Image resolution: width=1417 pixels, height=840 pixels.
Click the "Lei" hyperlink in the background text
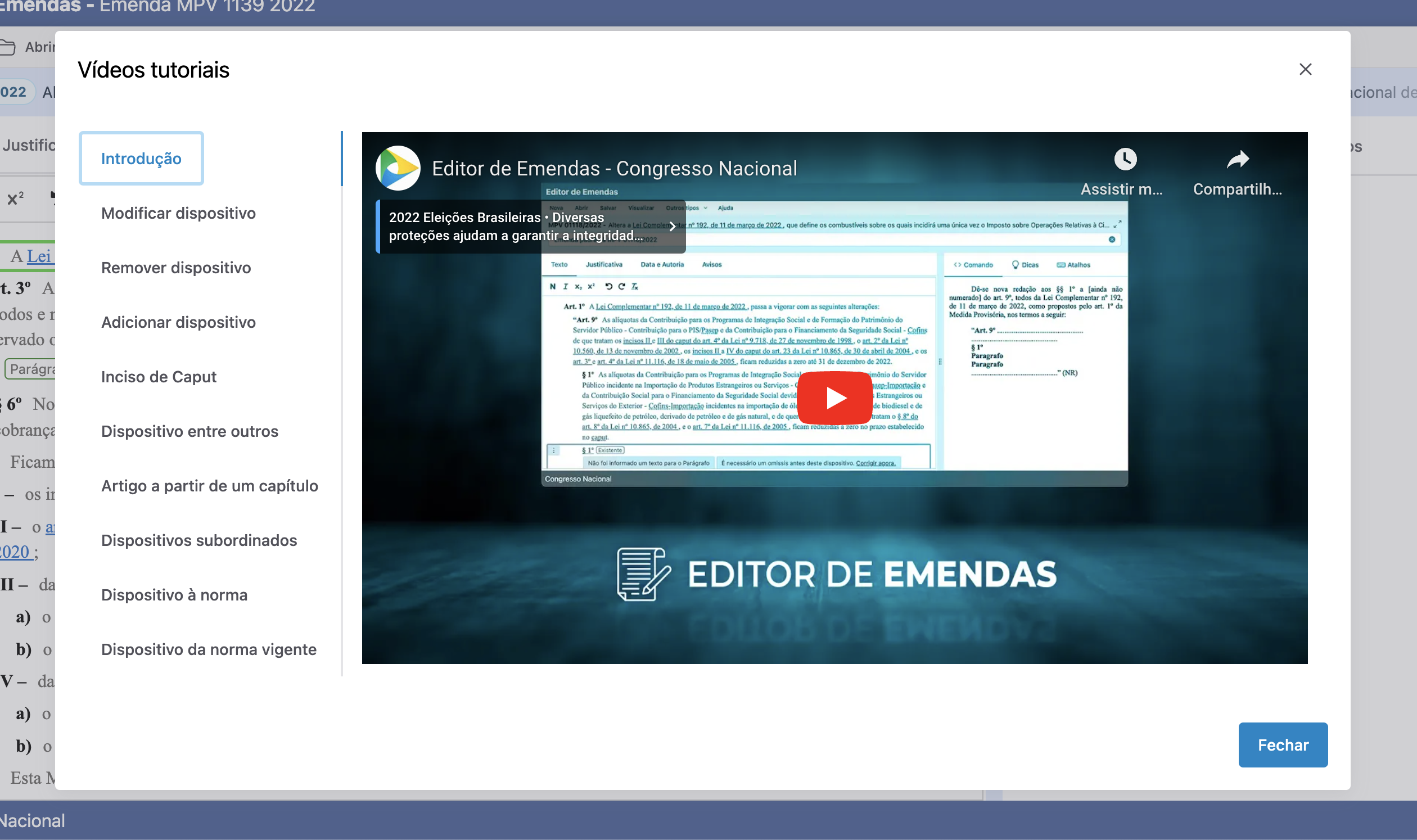point(38,256)
